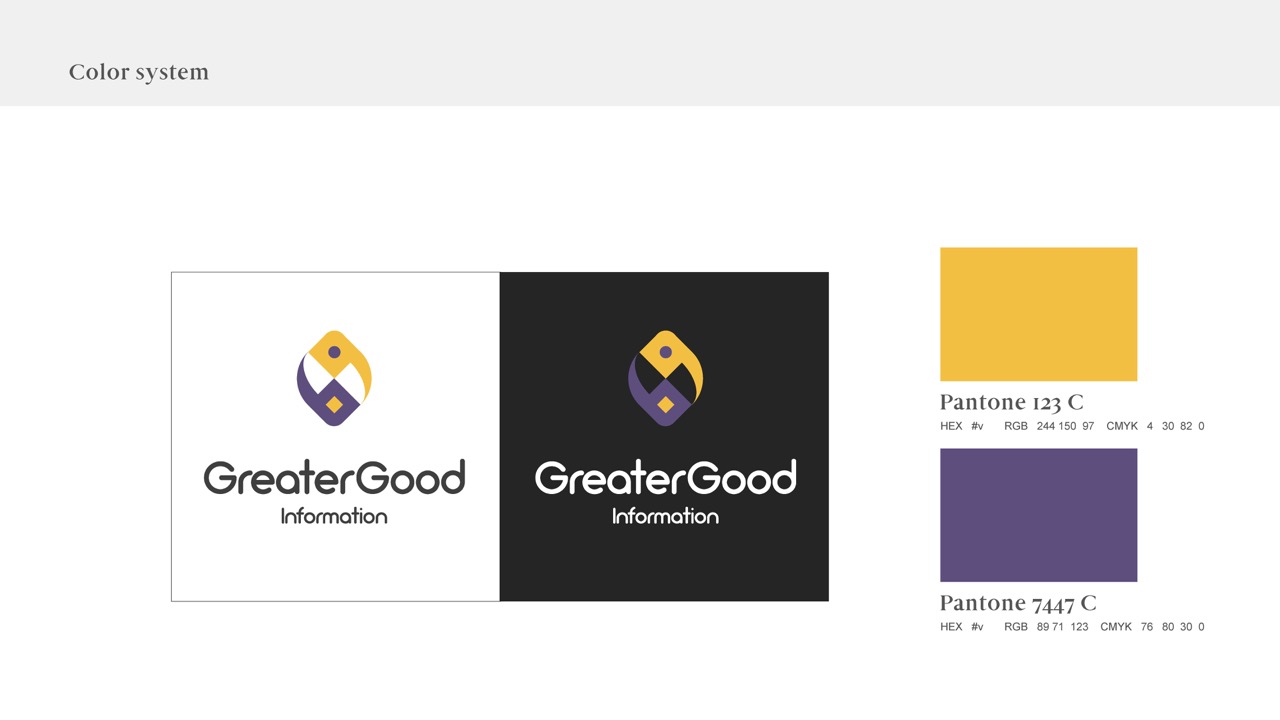Select the yellow Pantone 123 C swatch

1038,314
